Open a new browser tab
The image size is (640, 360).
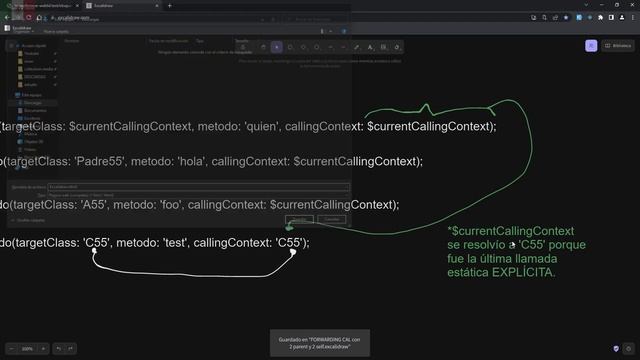(x=170, y=6)
